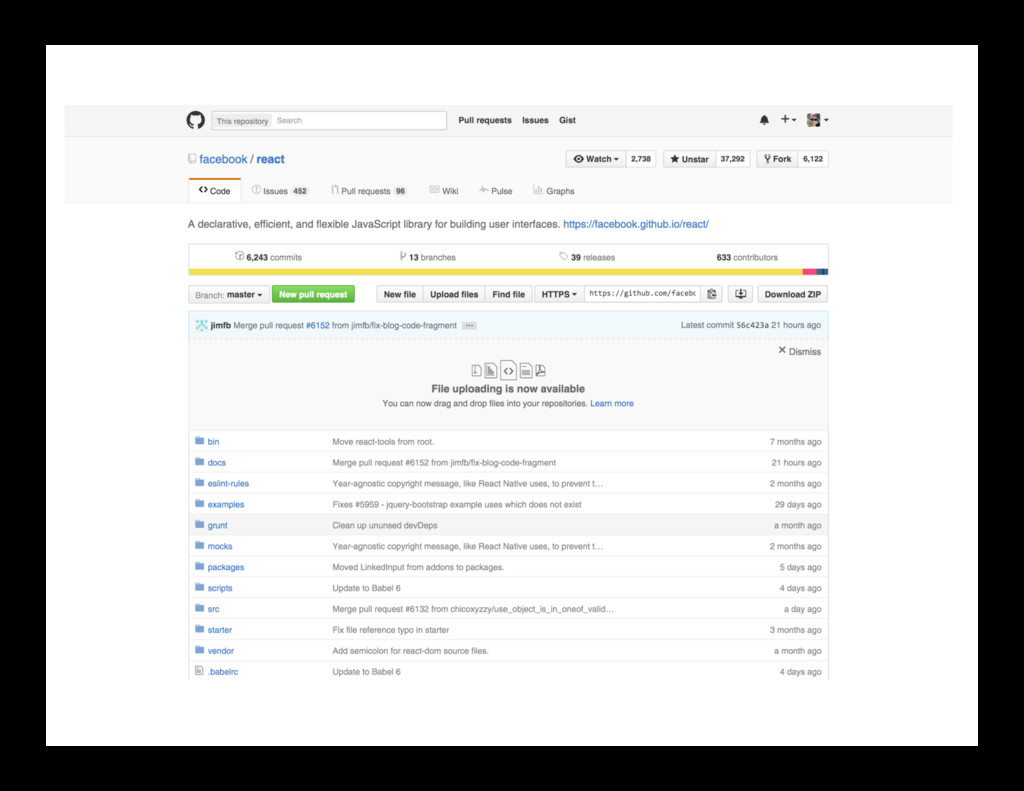Switch to the Issues tab
The height and width of the screenshot is (791, 1024).
click(280, 191)
